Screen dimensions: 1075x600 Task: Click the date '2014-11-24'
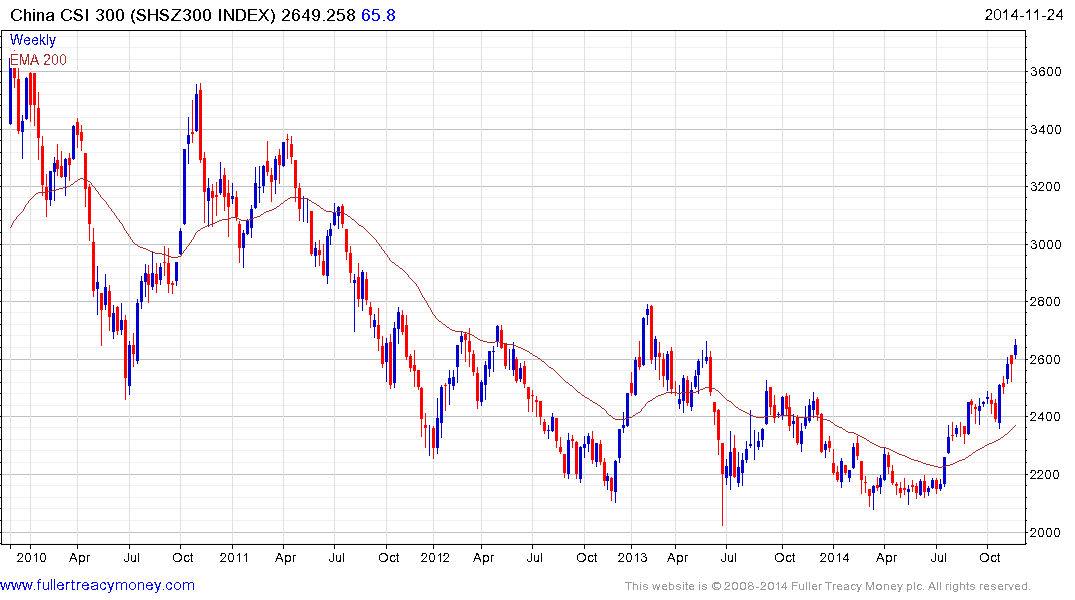[x=1024, y=15]
